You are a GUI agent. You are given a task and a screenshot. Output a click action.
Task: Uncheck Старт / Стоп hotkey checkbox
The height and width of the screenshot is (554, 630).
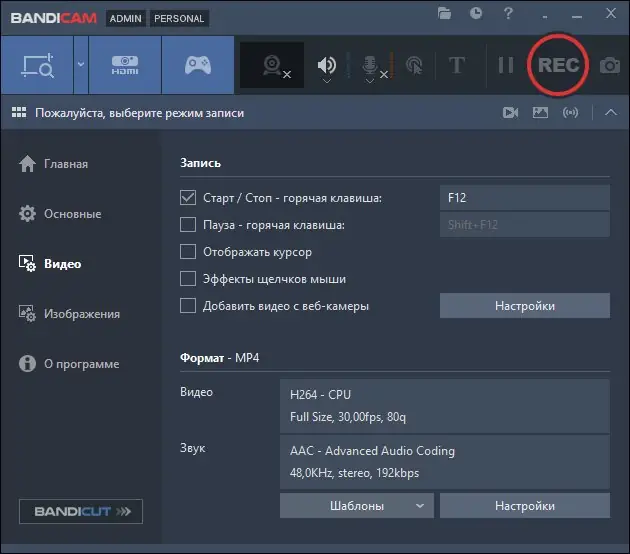click(188, 198)
